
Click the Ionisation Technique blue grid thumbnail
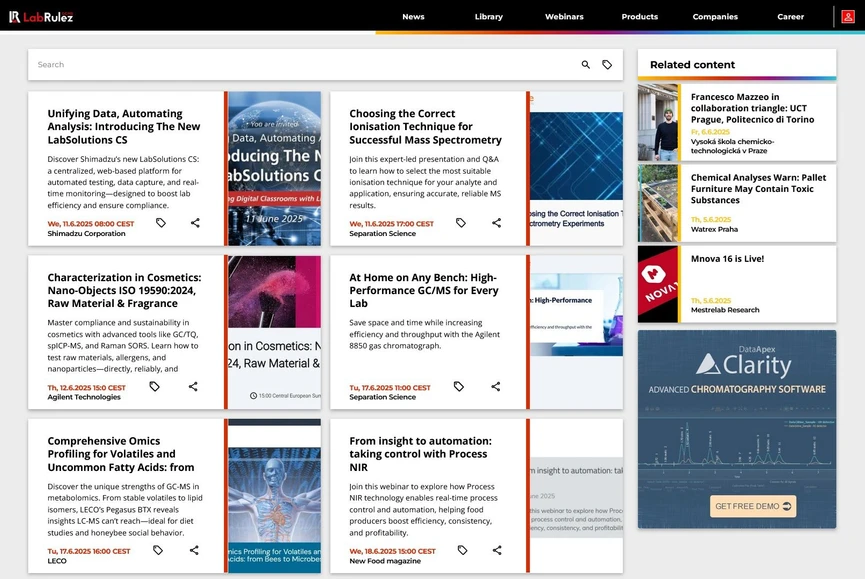tap(576, 168)
